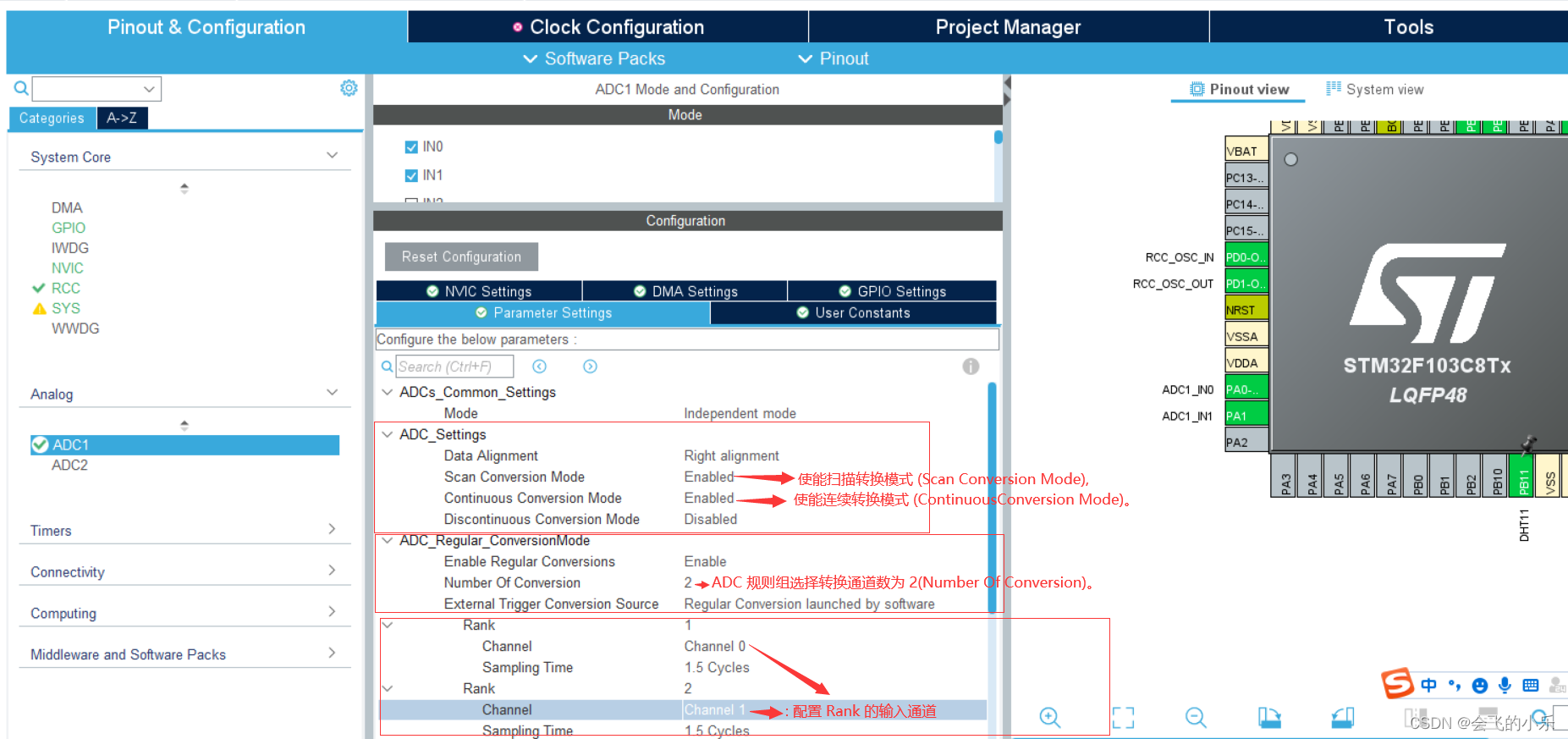
Task: Go to previous parameter search result
Action: point(540,367)
